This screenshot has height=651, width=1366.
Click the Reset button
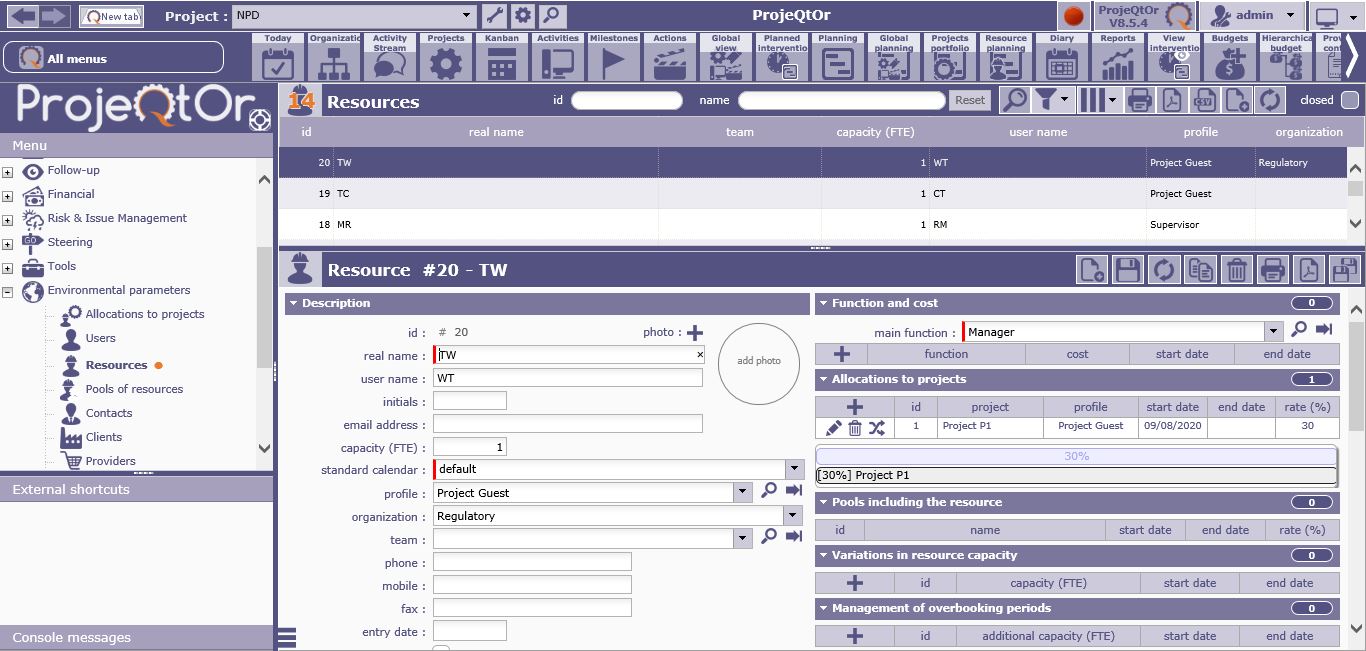point(970,100)
